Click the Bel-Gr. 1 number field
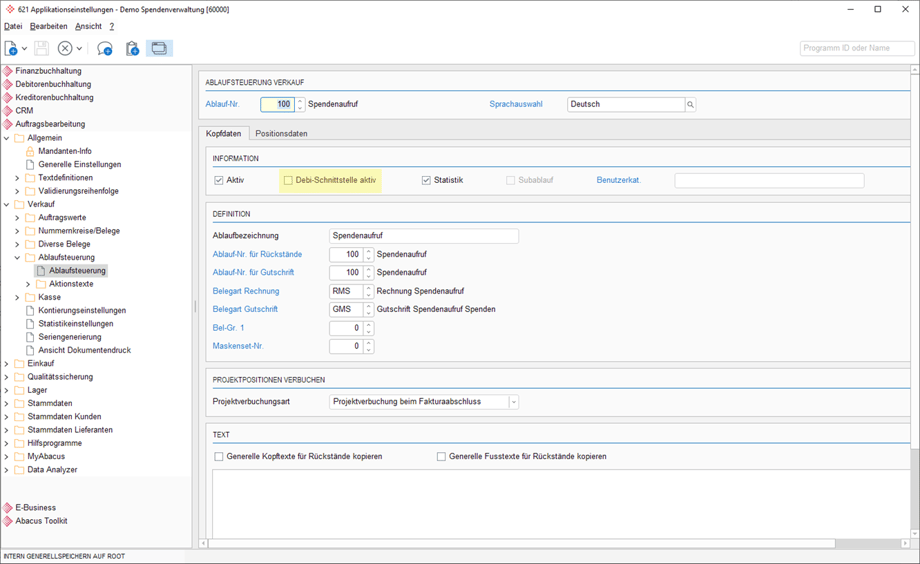The height and width of the screenshot is (564, 920). 346,328
